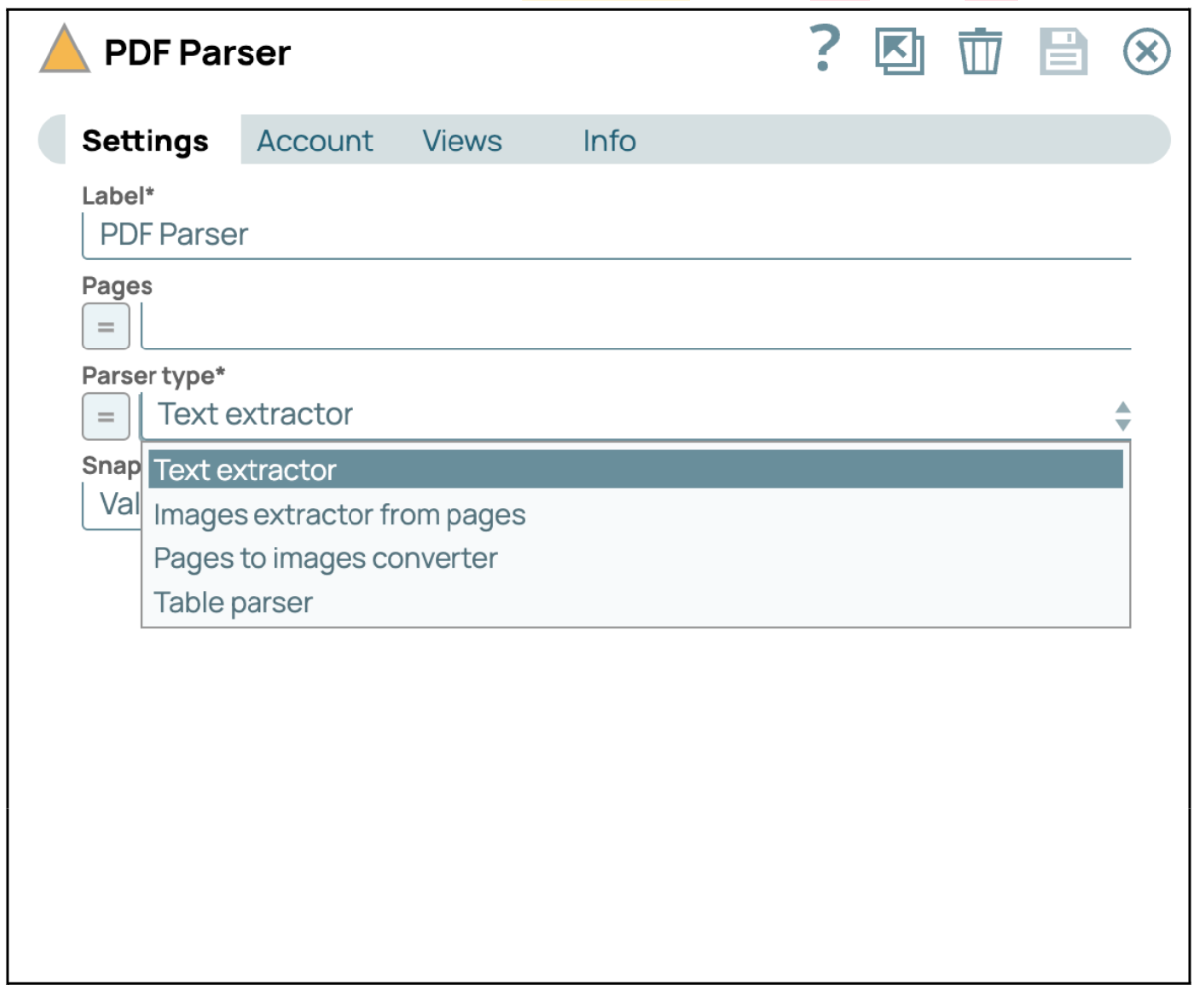Toggle expression button for Pages field

coord(106,327)
